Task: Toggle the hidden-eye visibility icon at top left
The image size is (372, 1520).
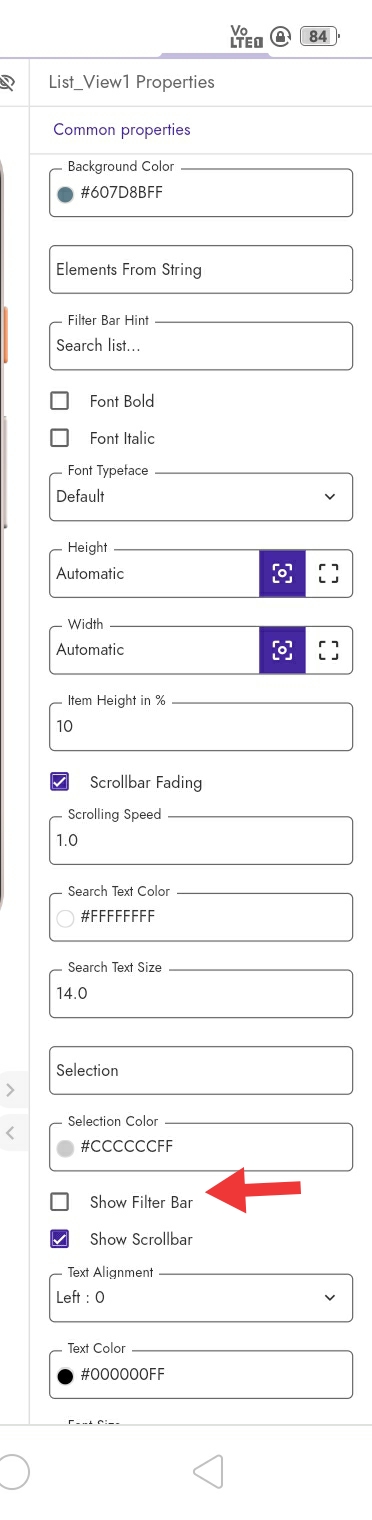Action: point(7,82)
